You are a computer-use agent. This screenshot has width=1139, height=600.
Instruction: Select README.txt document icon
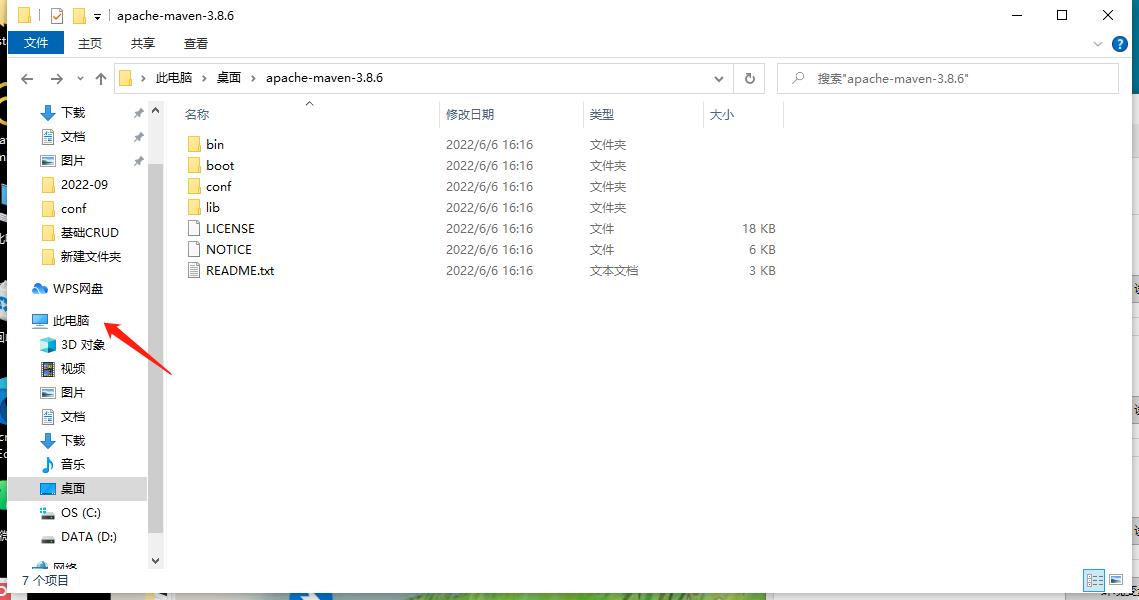194,270
